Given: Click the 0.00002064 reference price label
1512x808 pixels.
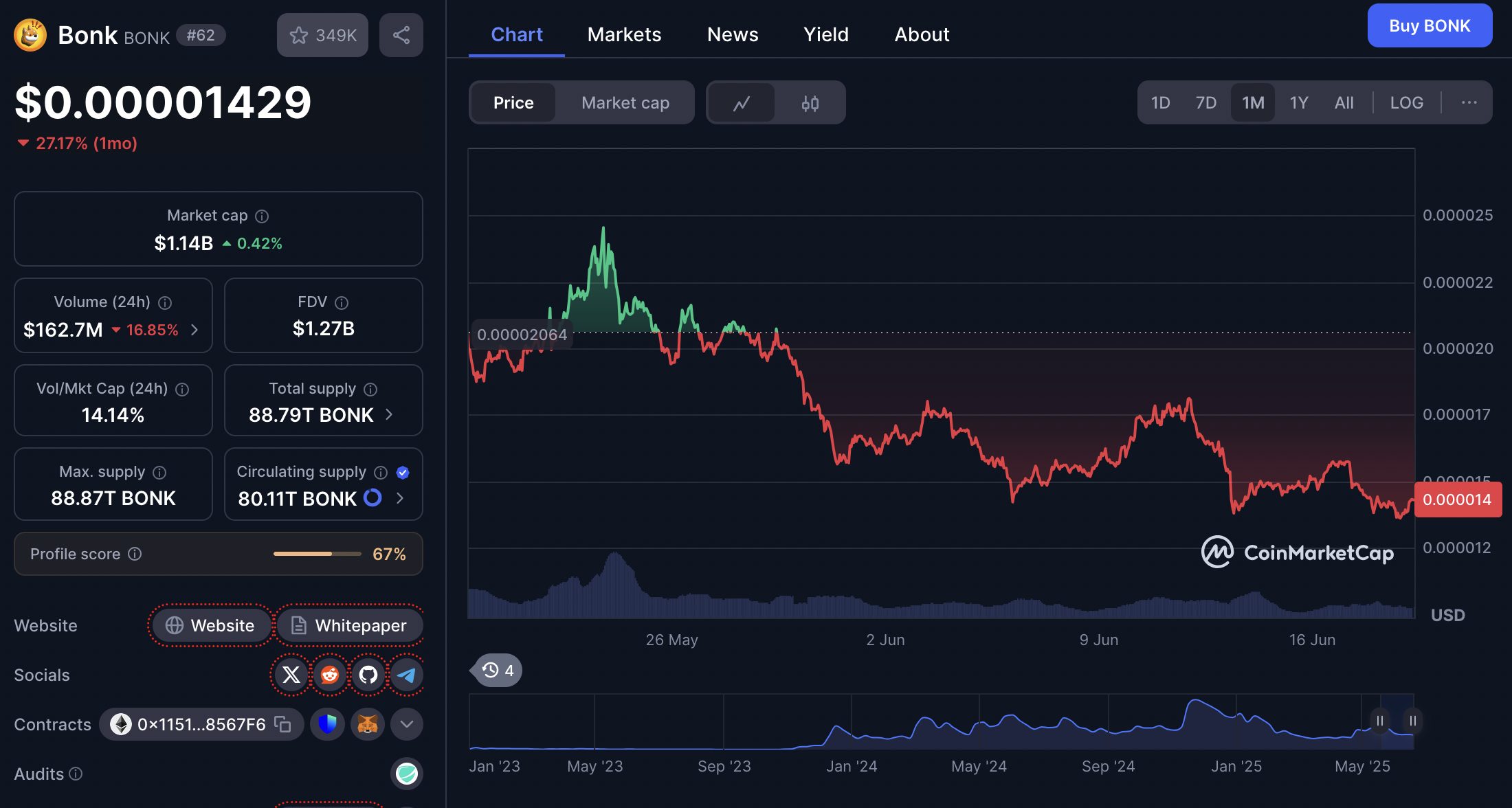Looking at the screenshot, I should pos(522,335).
